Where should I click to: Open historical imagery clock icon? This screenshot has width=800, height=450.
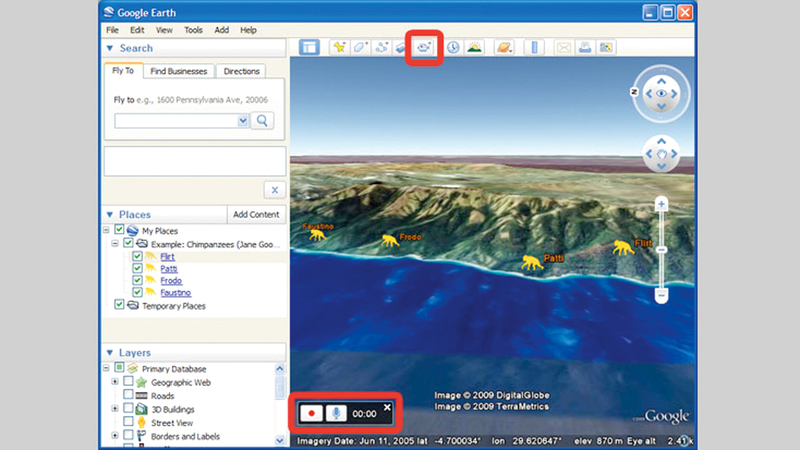(x=453, y=47)
